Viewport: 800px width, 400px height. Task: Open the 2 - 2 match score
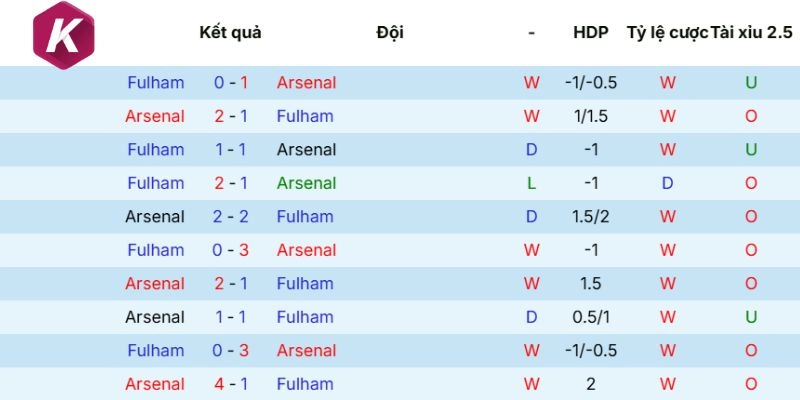pyautogui.click(x=231, y=217)
